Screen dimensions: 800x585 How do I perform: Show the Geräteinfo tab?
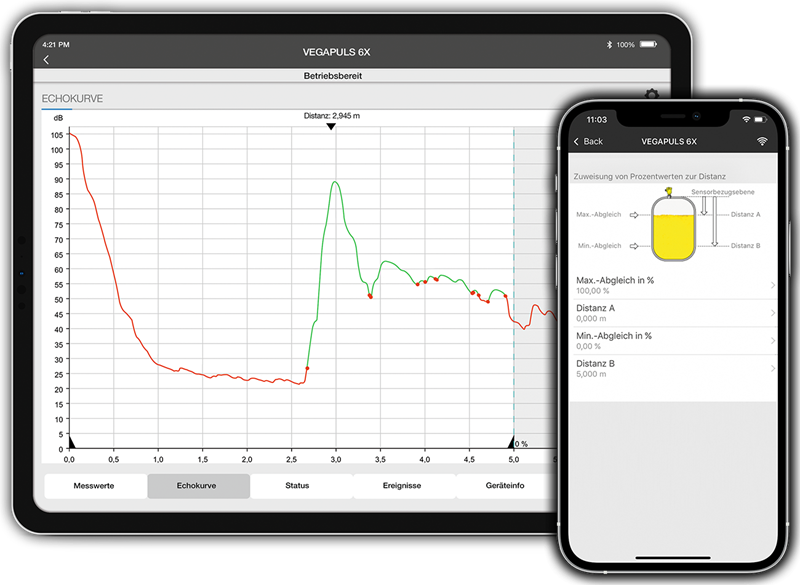coord(504,486)
